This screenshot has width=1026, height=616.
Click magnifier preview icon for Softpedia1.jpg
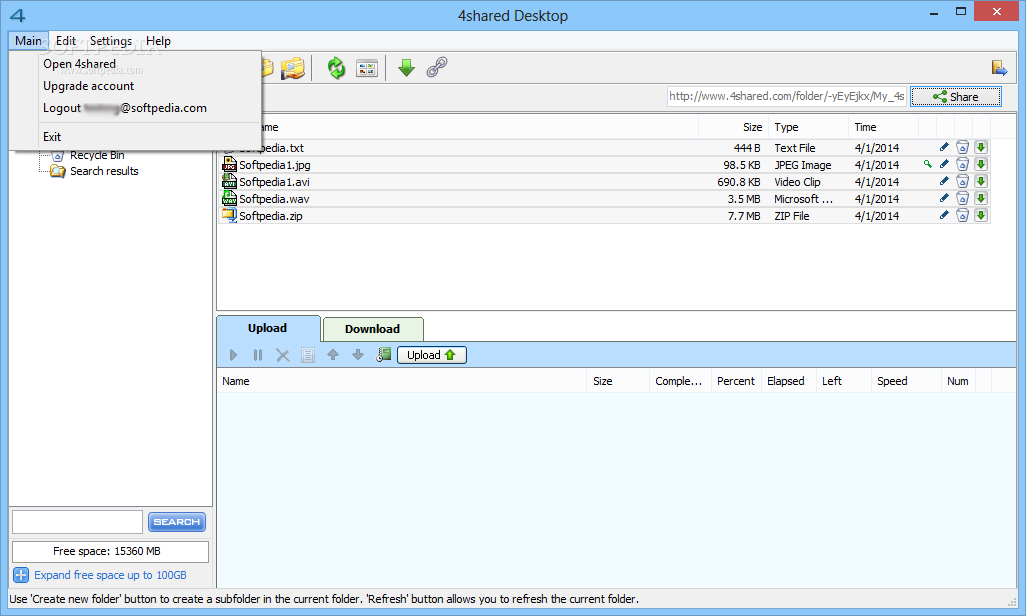click(x=927, y=164)
